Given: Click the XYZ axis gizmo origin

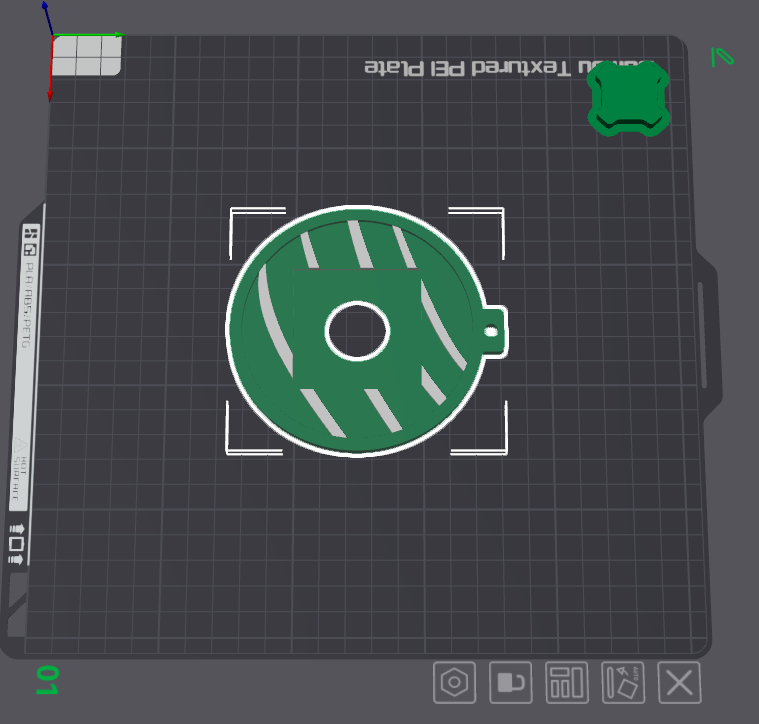Looking at the screenshot, I should [x=52, y=37].
